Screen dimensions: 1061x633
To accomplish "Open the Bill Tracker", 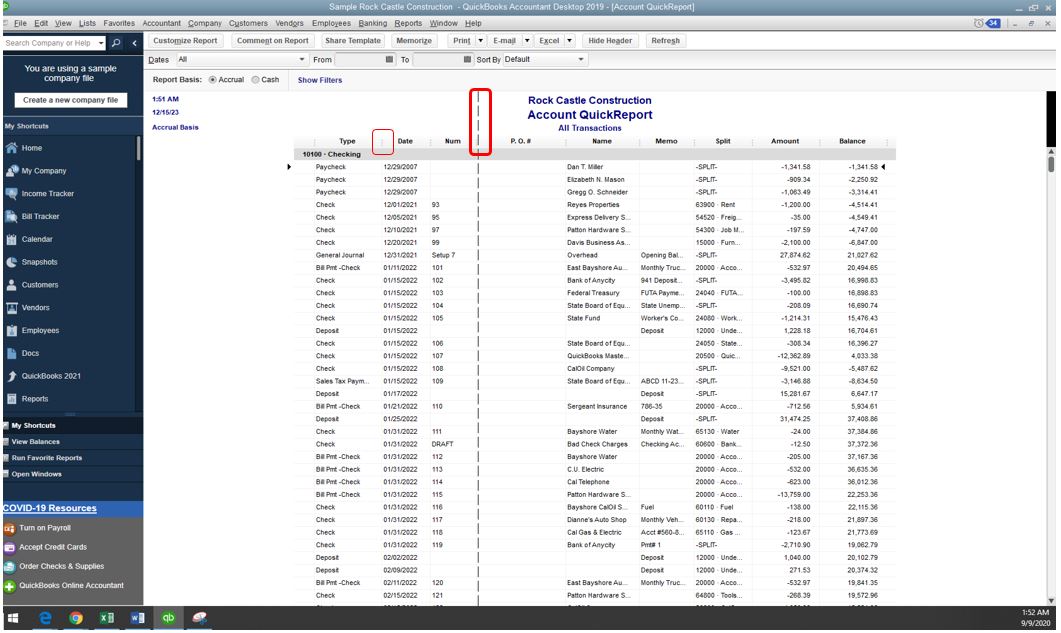I will tap(42, 217).
